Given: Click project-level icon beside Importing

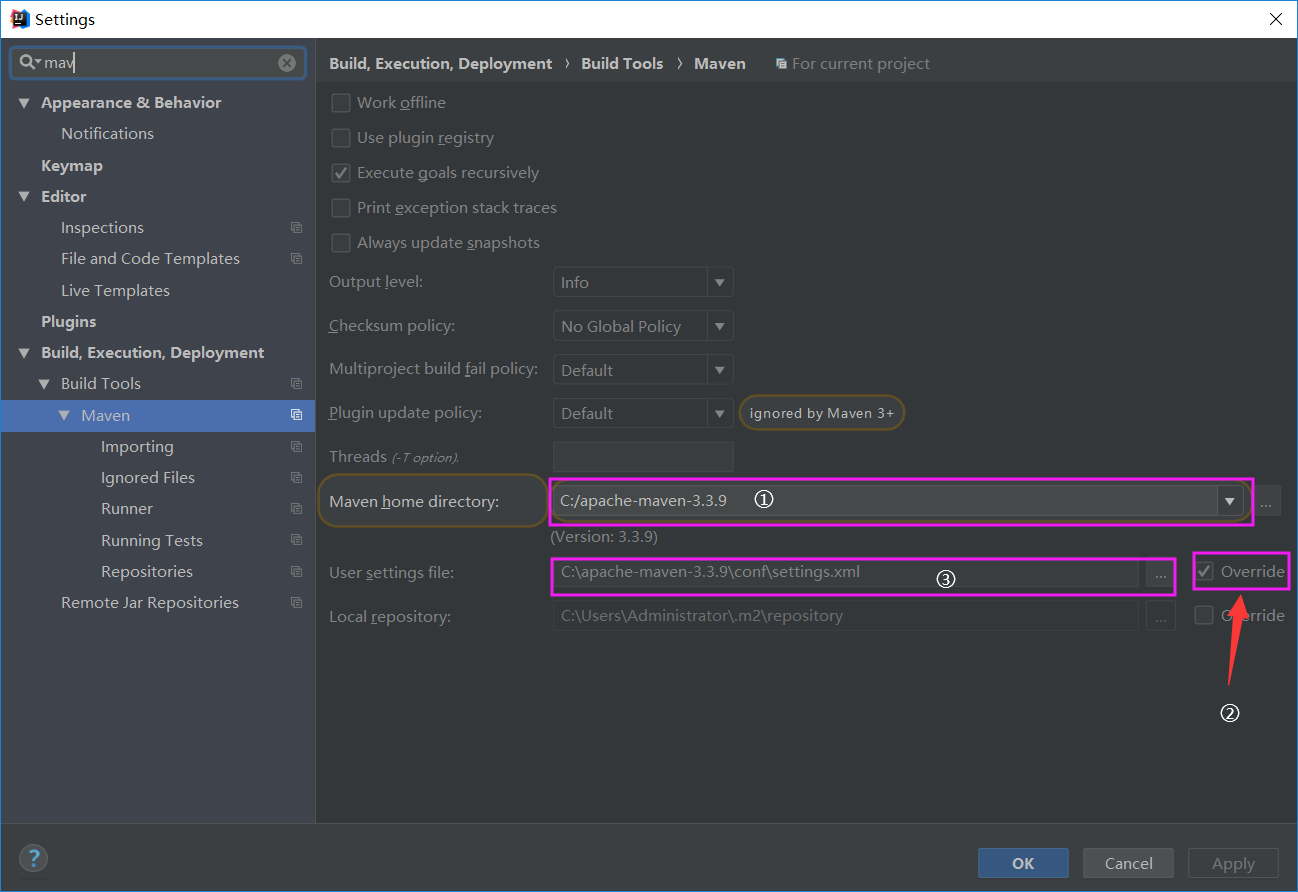Looking at the screenshot, I should pyautogui.click(x=296, y=447).
